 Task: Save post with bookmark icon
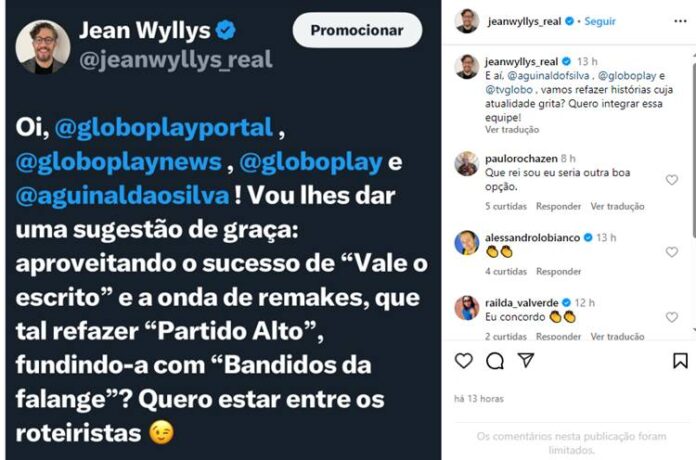(x=680, y=361)
